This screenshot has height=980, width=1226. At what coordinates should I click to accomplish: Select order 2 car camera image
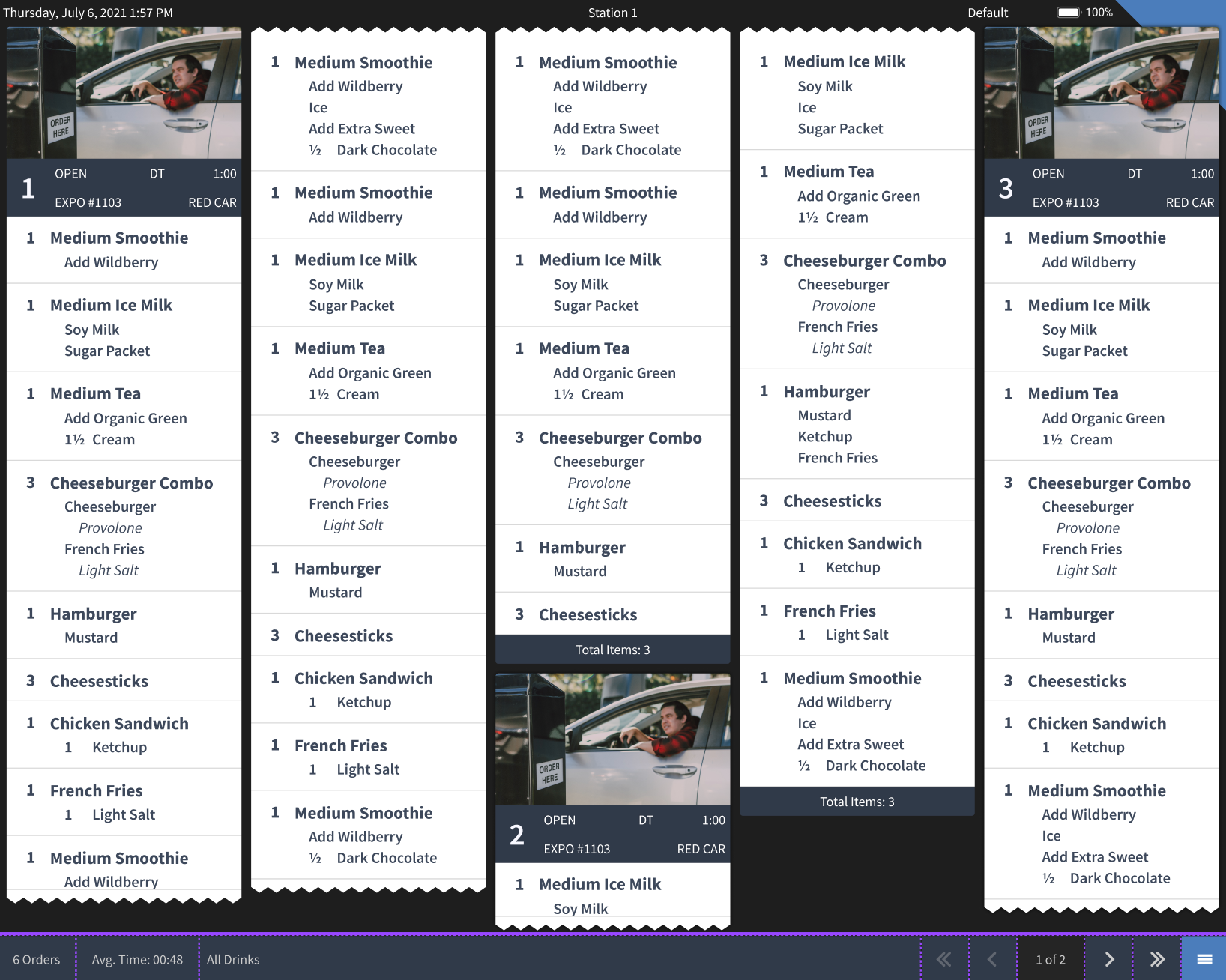(612, 739)
